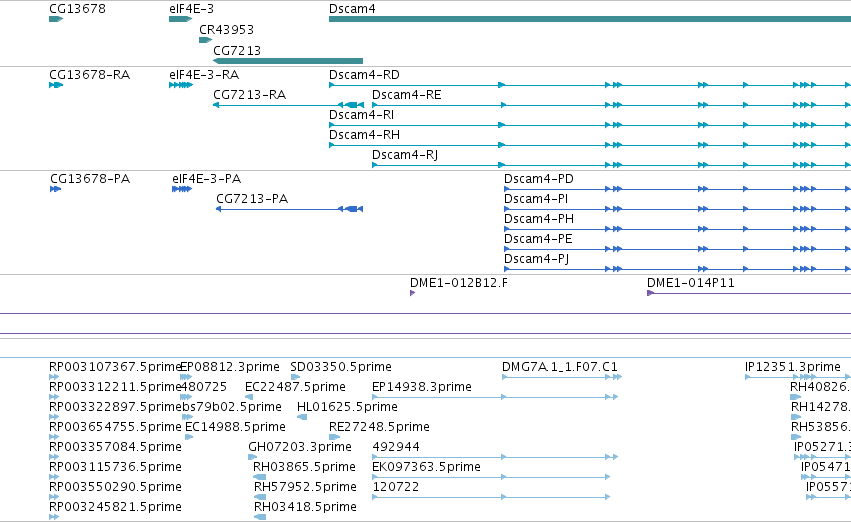Screen dimensions: 851x522
Task: Select EP08812.3prime EST
Action: 230,367
